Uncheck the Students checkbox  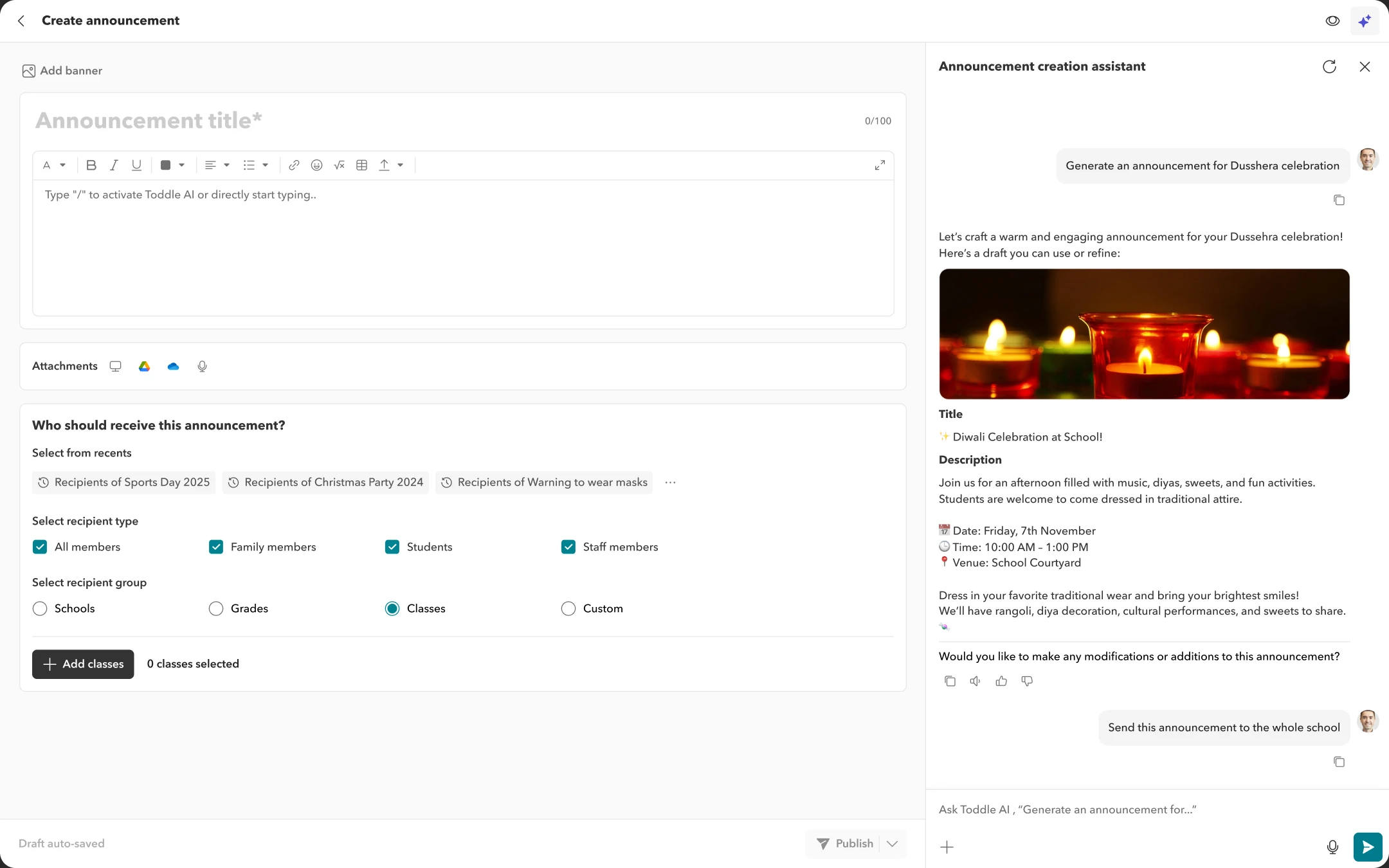(392, 547)
